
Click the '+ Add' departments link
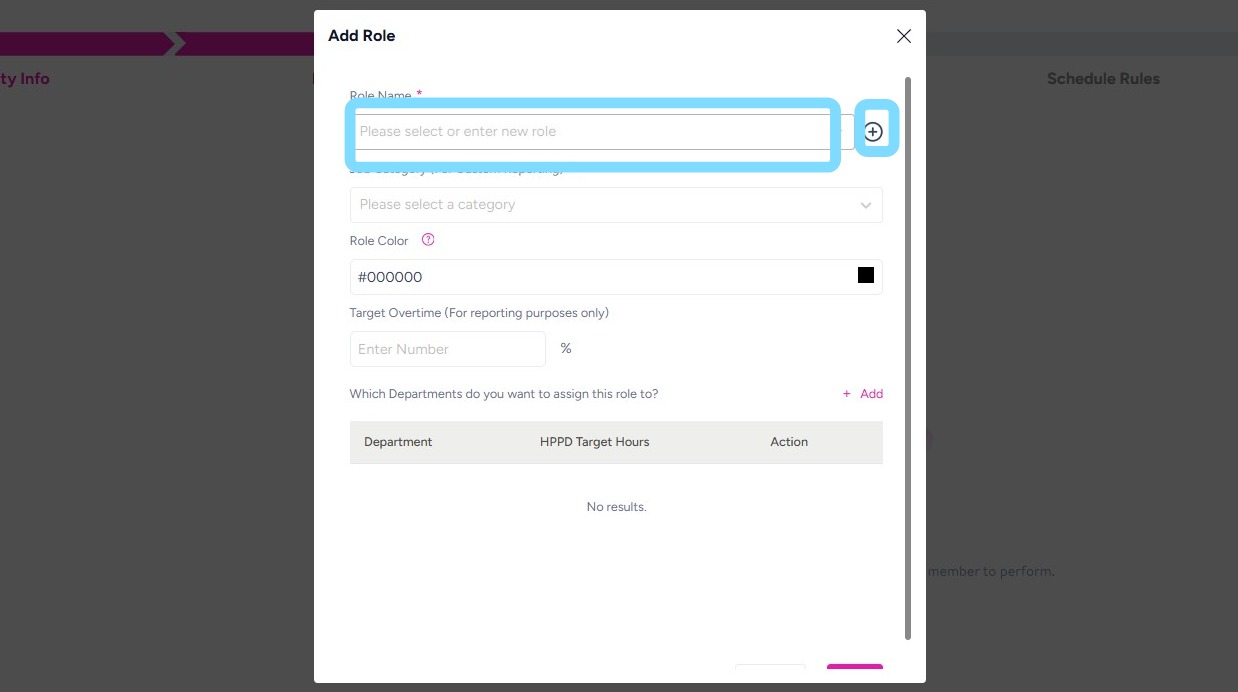(x=863, y=394)
